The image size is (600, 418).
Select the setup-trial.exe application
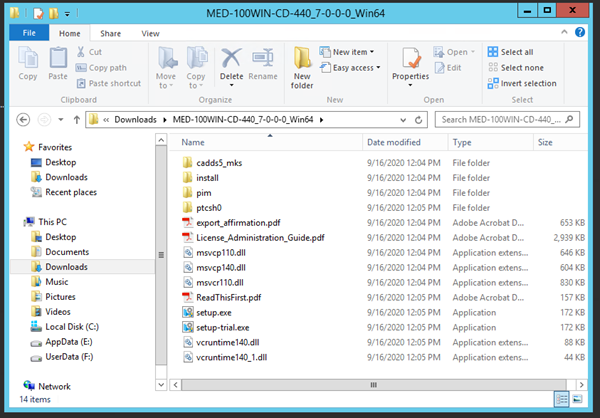223,327
